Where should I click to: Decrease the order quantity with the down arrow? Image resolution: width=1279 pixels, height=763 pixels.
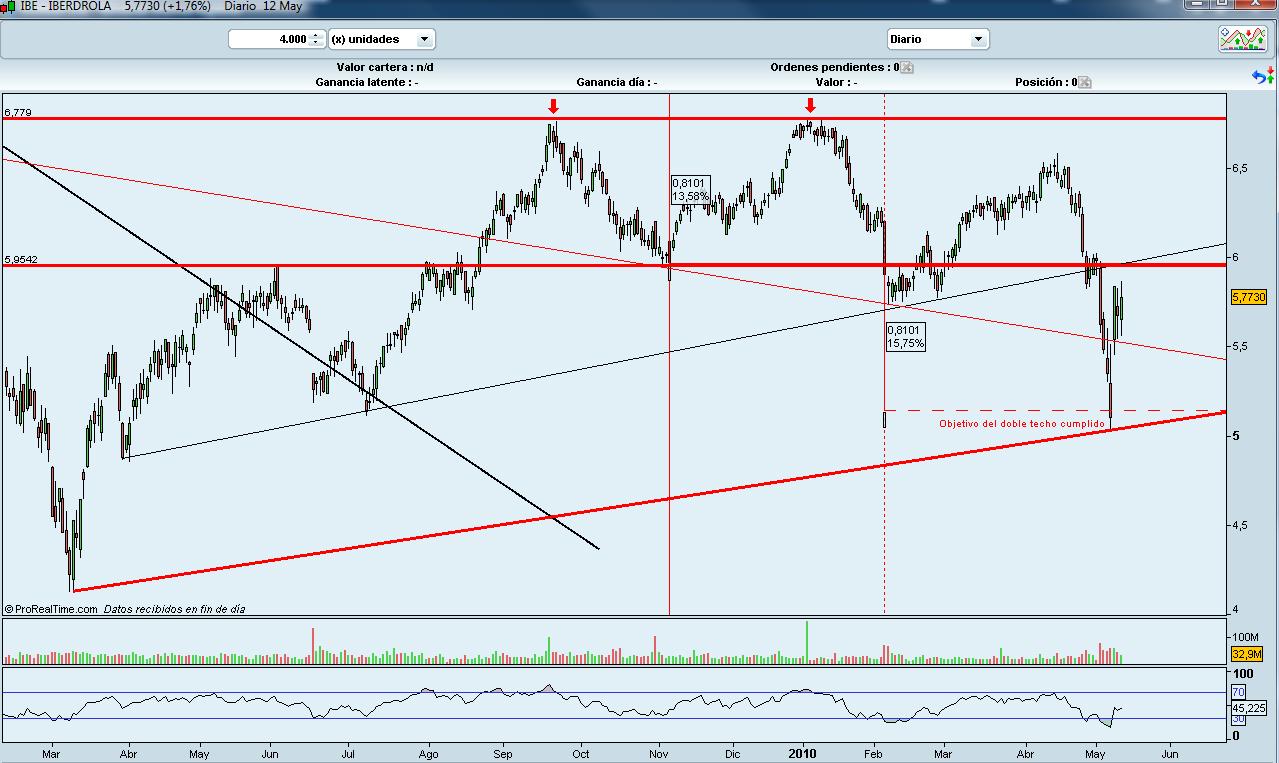[x=316, y=43]
